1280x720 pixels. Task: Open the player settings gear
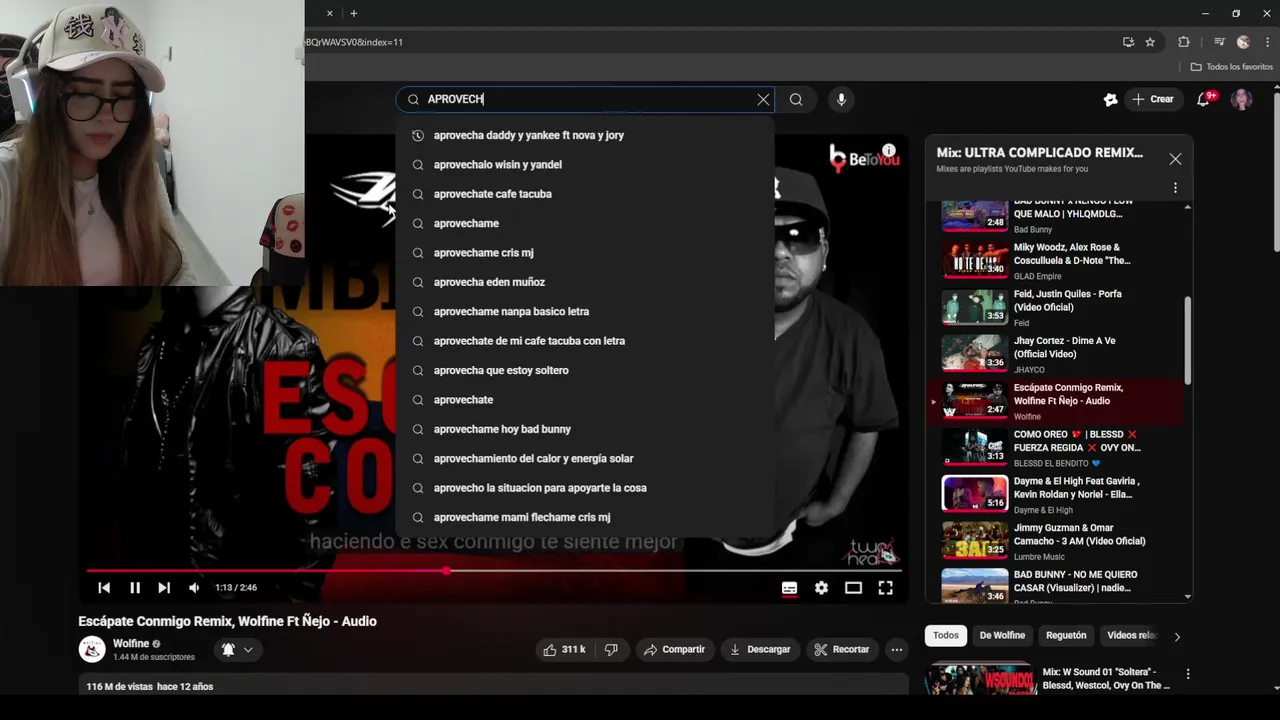[x=821, y=588]
